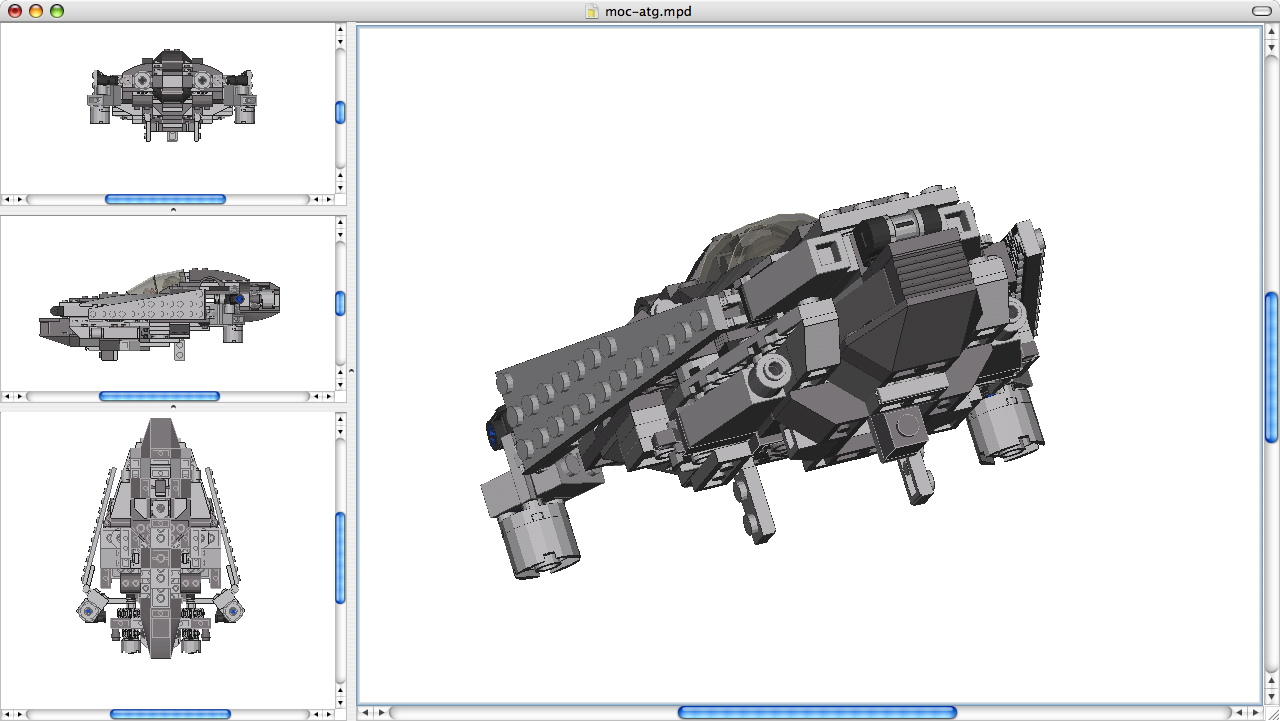Click the chevron on the main view's left edge
This screenshot has width=1280, height=721.
pyautogui.click(x=351, y=369)
